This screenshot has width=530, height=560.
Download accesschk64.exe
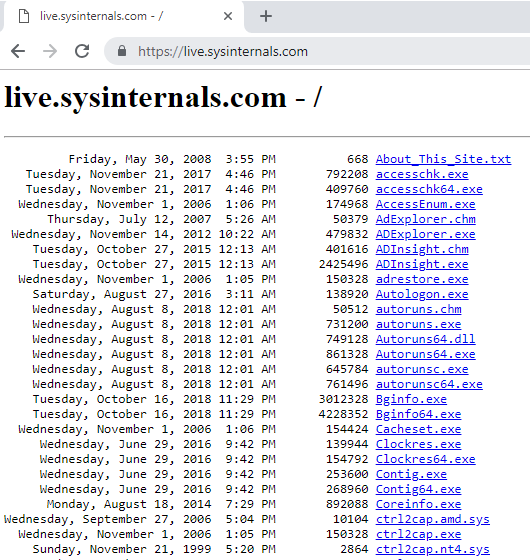(429, 189)
